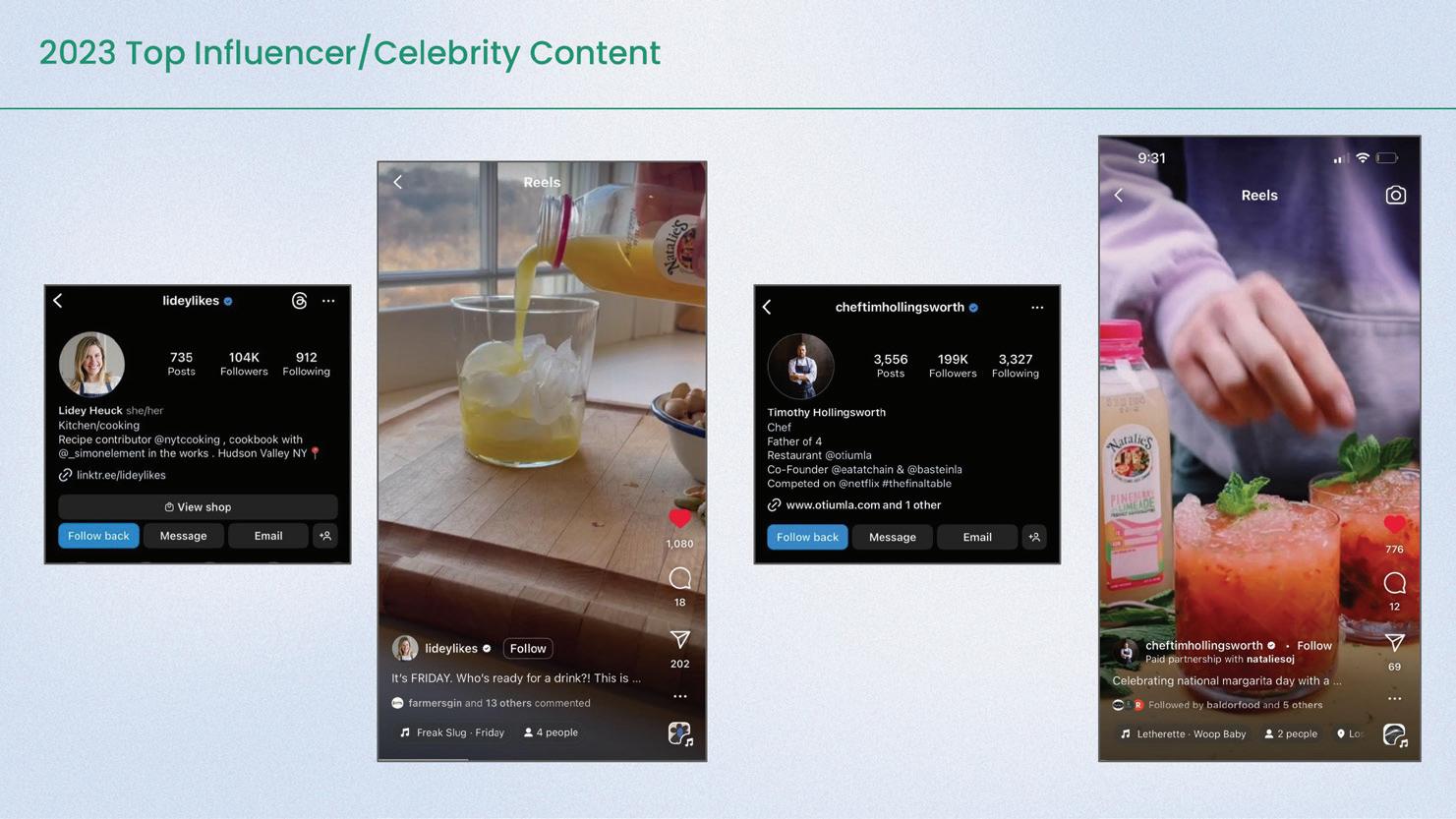Tap View shop on lideylikes profile

(x=198, y=507)
